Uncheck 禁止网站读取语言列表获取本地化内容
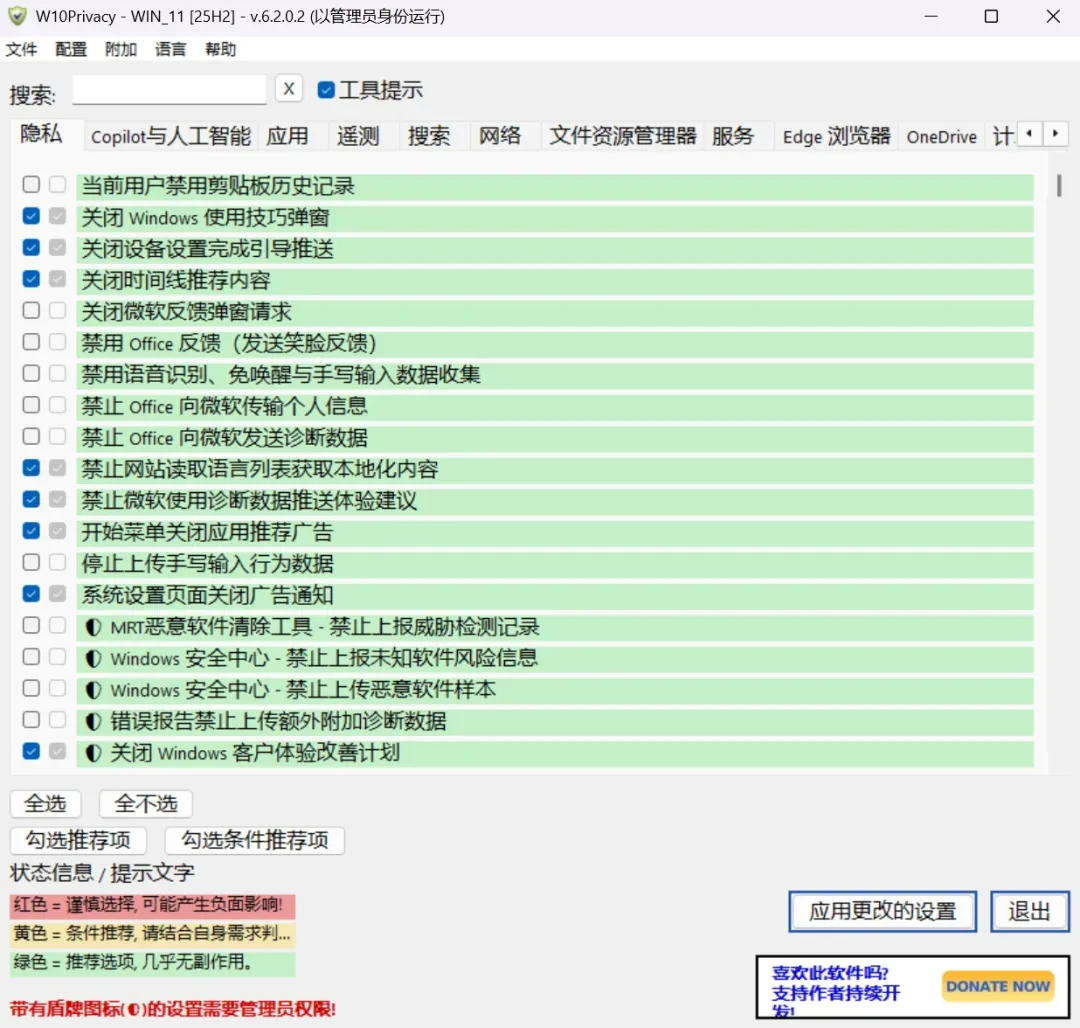 pos(31,468)
